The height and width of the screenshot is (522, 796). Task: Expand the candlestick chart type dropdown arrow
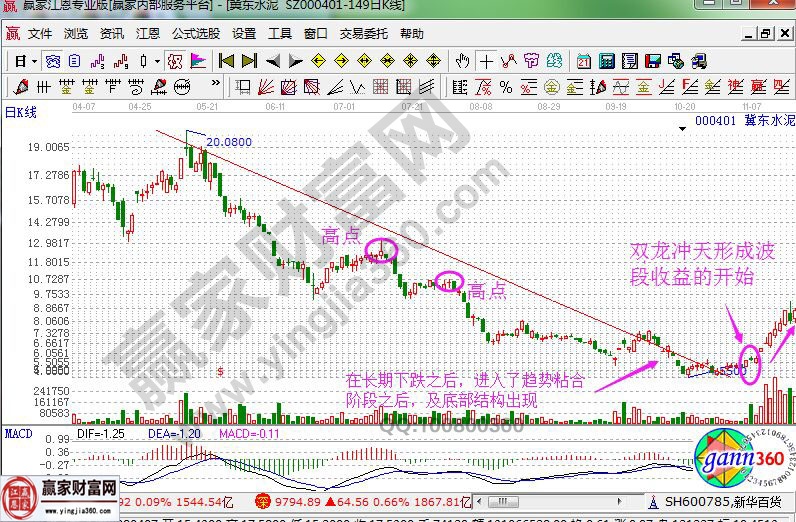[157, 62]
